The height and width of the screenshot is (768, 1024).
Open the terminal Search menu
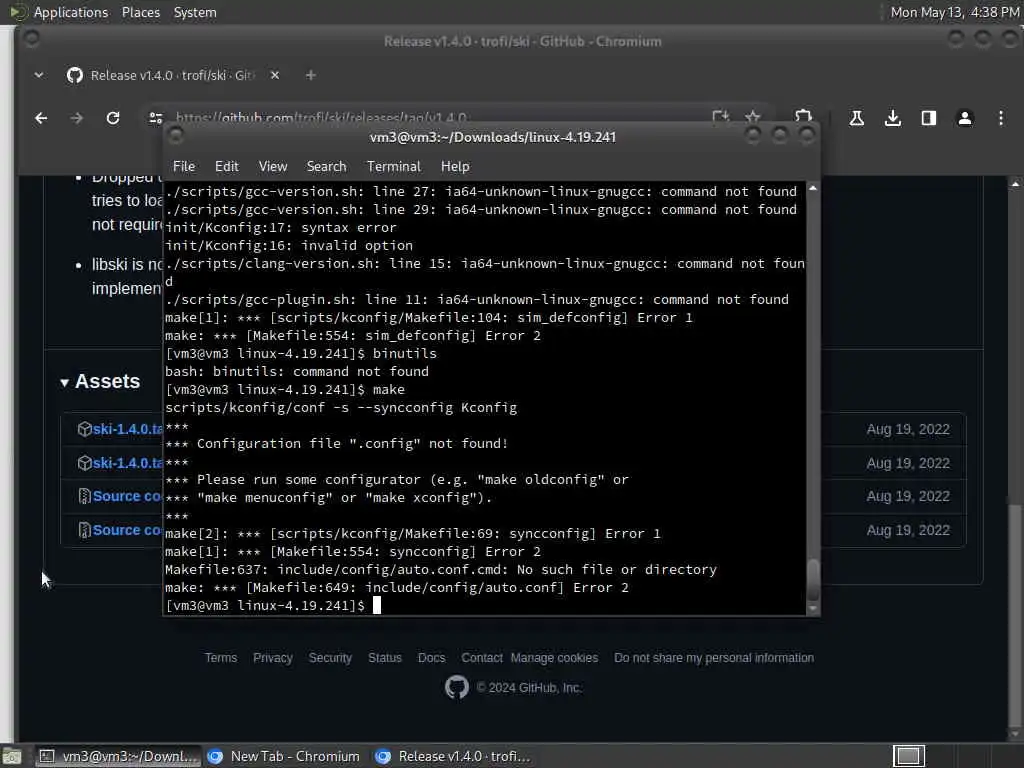point(327,167)
